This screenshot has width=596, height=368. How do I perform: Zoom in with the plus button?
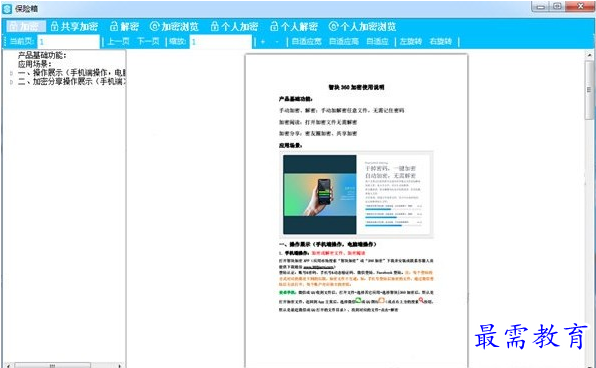coord(263,41)
